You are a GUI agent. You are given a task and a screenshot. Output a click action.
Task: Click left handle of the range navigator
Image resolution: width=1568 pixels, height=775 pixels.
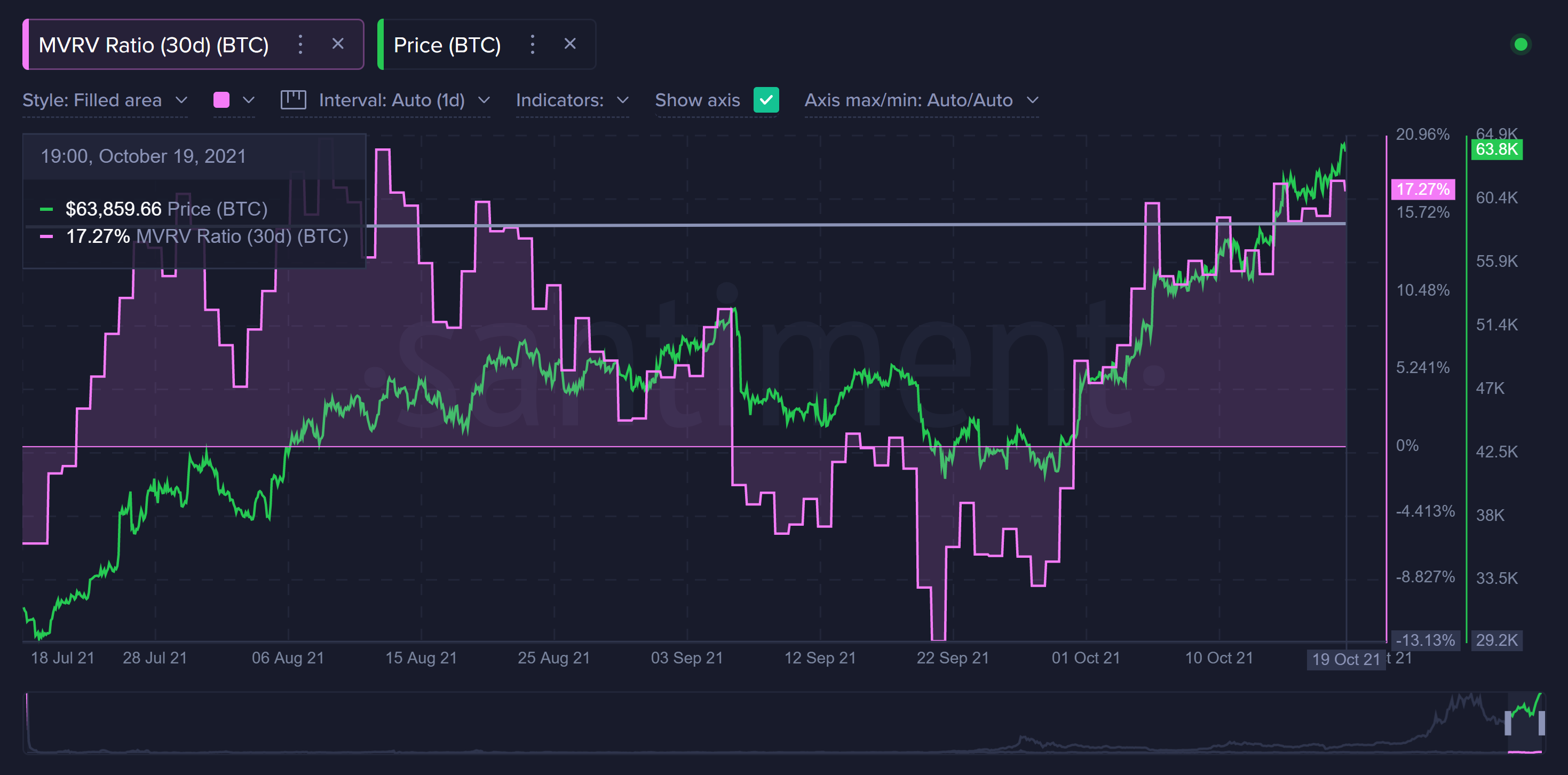click(1508, 723)
